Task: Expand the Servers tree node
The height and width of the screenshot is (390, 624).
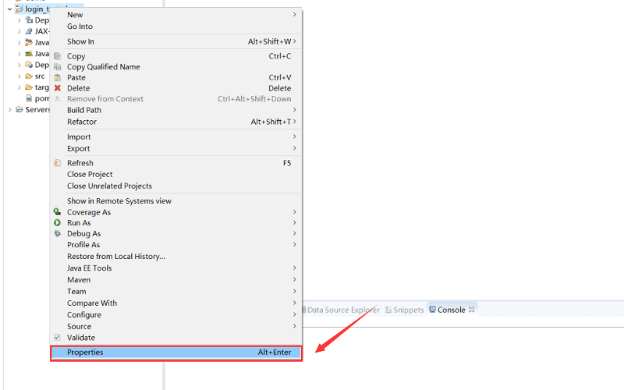Action: [10, 109]
